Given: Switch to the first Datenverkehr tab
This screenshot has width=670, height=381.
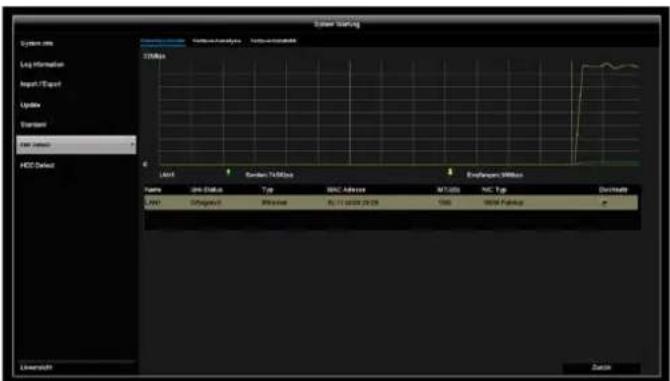Looking at the screenshot, I should pos(163,41).
